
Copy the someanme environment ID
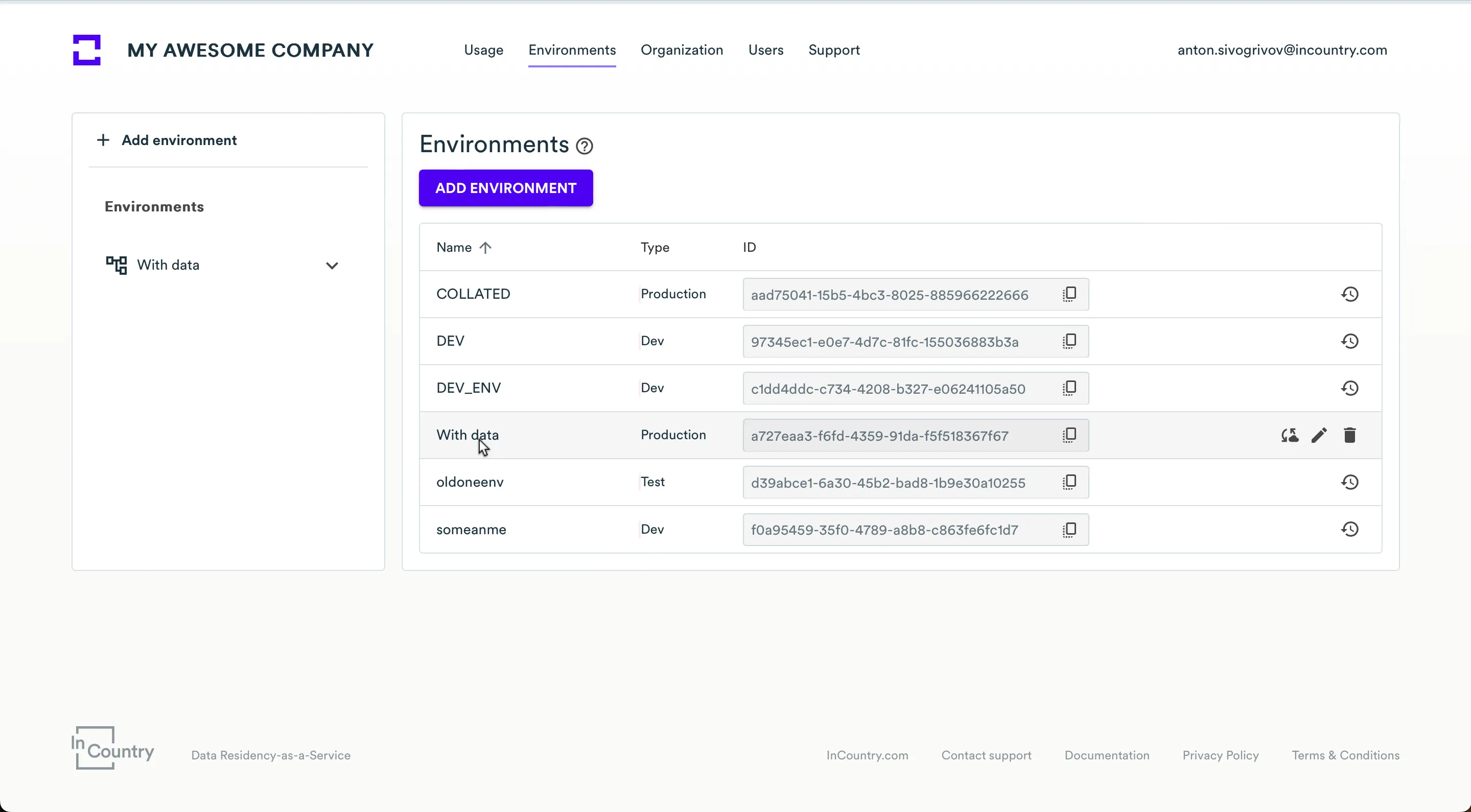[x=1069, y=530]
